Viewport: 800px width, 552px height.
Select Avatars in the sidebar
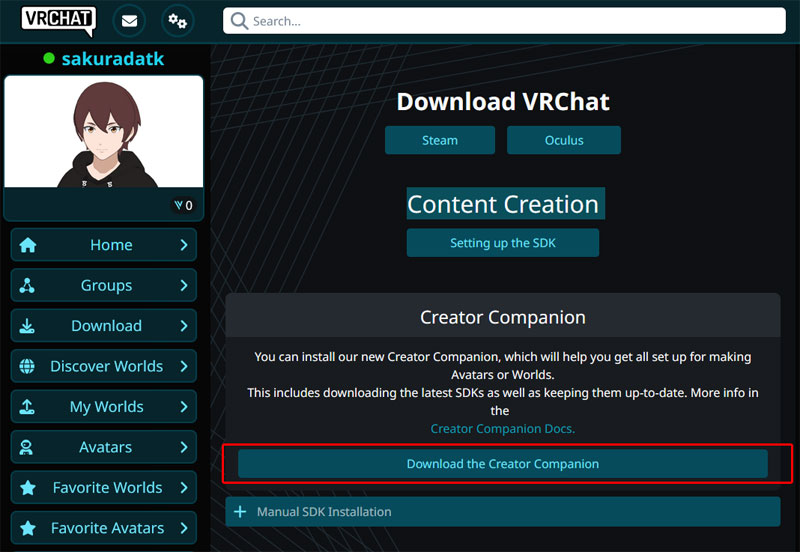click(x=104, y=447)
